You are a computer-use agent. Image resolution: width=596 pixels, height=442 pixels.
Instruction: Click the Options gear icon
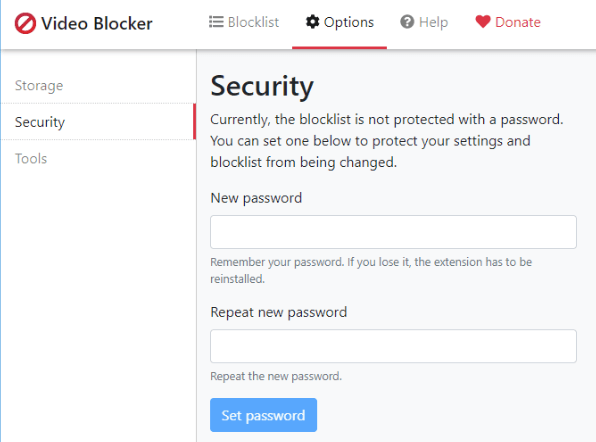coord(312,22)
